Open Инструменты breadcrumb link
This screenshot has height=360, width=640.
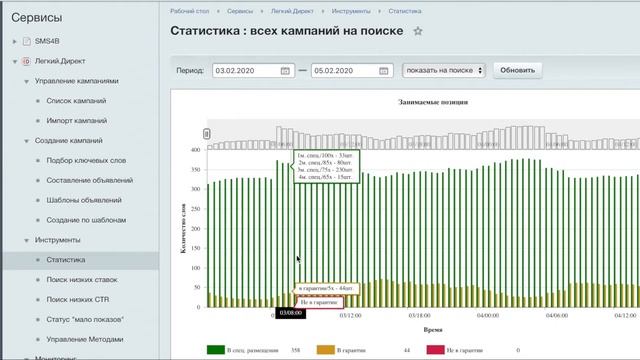(x=351, y=11)
